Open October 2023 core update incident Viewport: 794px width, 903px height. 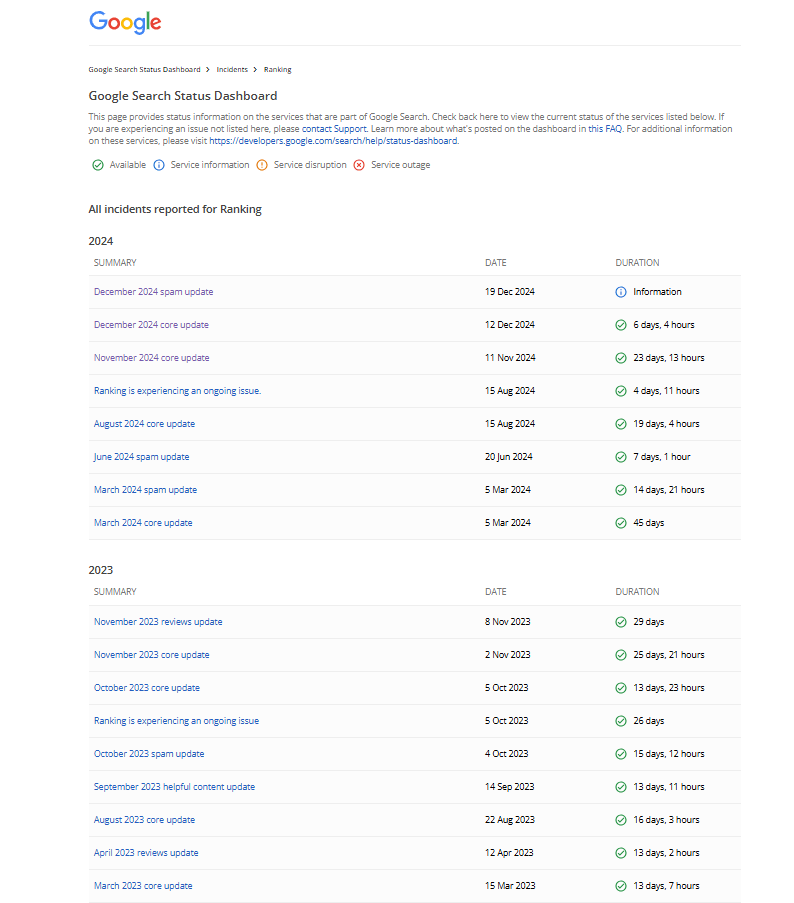tap(147, 688)
